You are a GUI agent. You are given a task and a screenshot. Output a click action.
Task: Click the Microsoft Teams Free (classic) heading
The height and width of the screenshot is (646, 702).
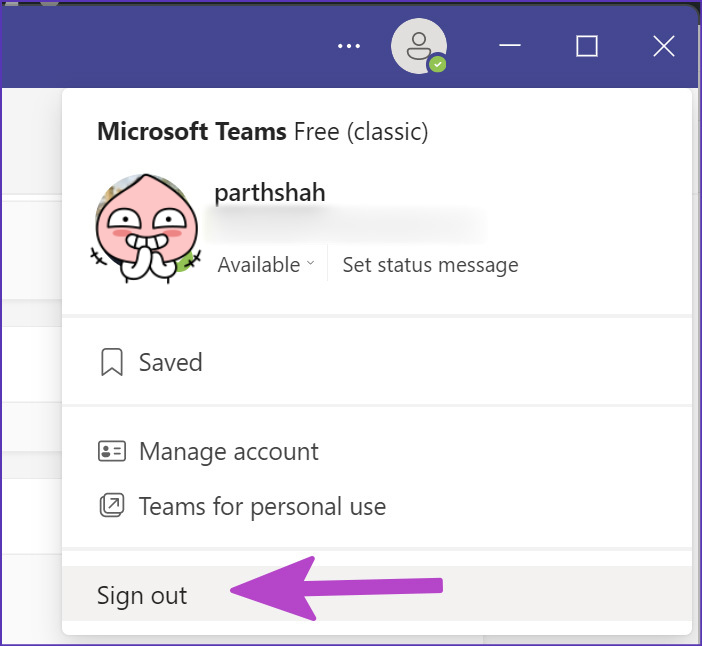pos(262,132)
